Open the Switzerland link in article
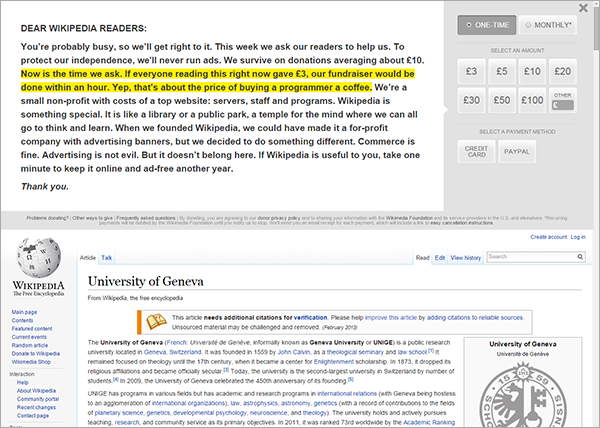The width and height of the screenshot is (600, 428). 185,352
